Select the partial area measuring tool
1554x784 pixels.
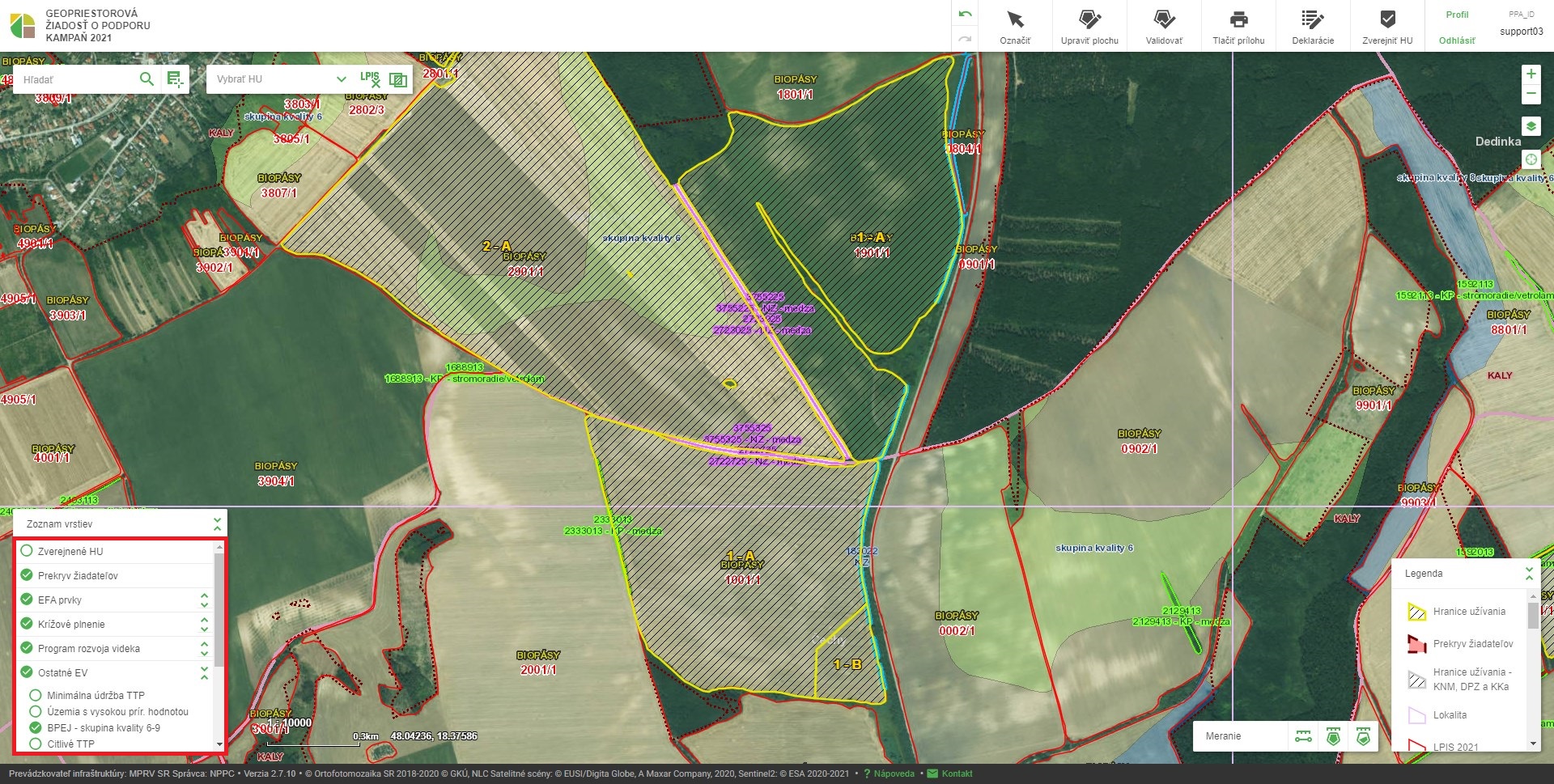1363,736
